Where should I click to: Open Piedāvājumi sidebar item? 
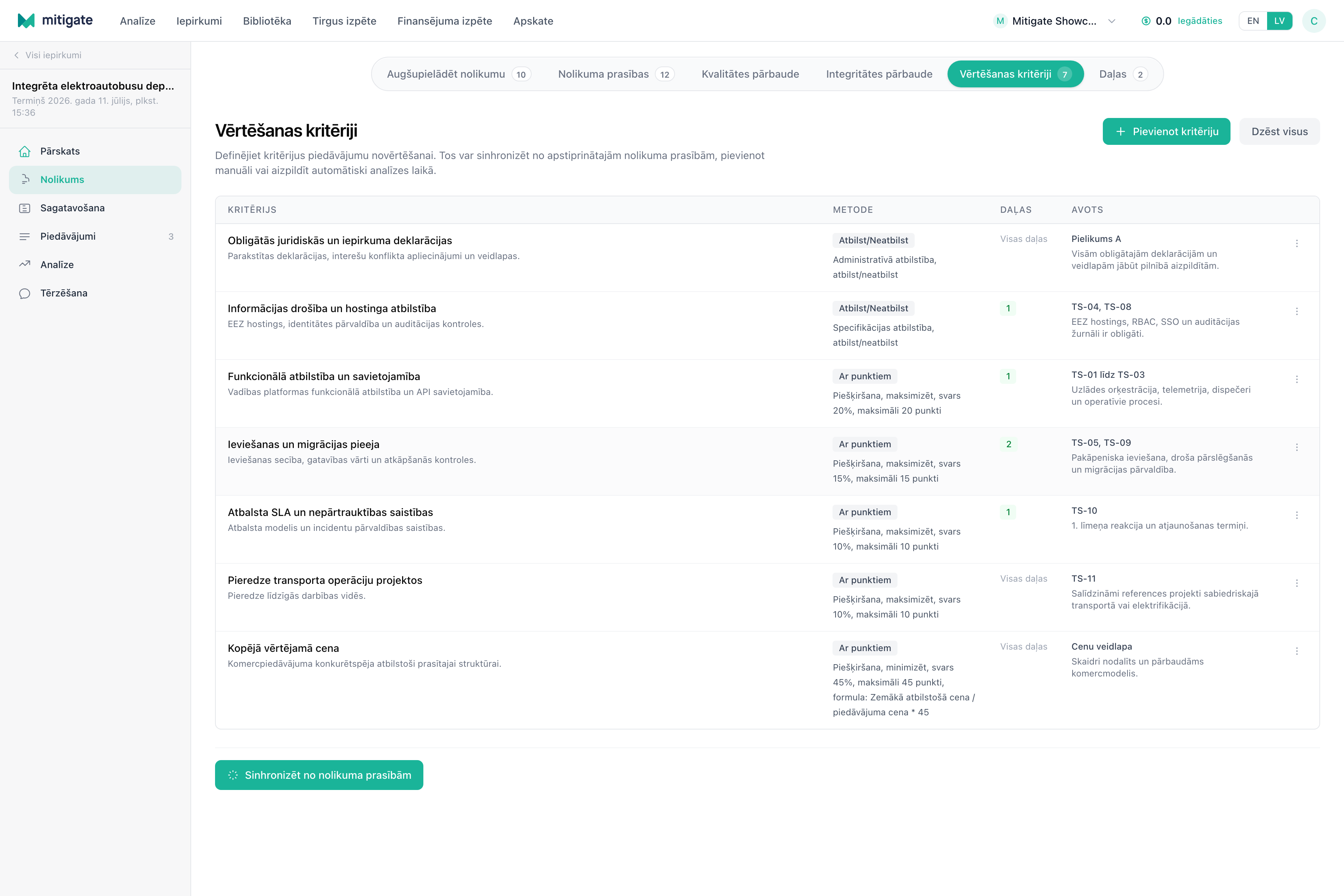point(95,236)
